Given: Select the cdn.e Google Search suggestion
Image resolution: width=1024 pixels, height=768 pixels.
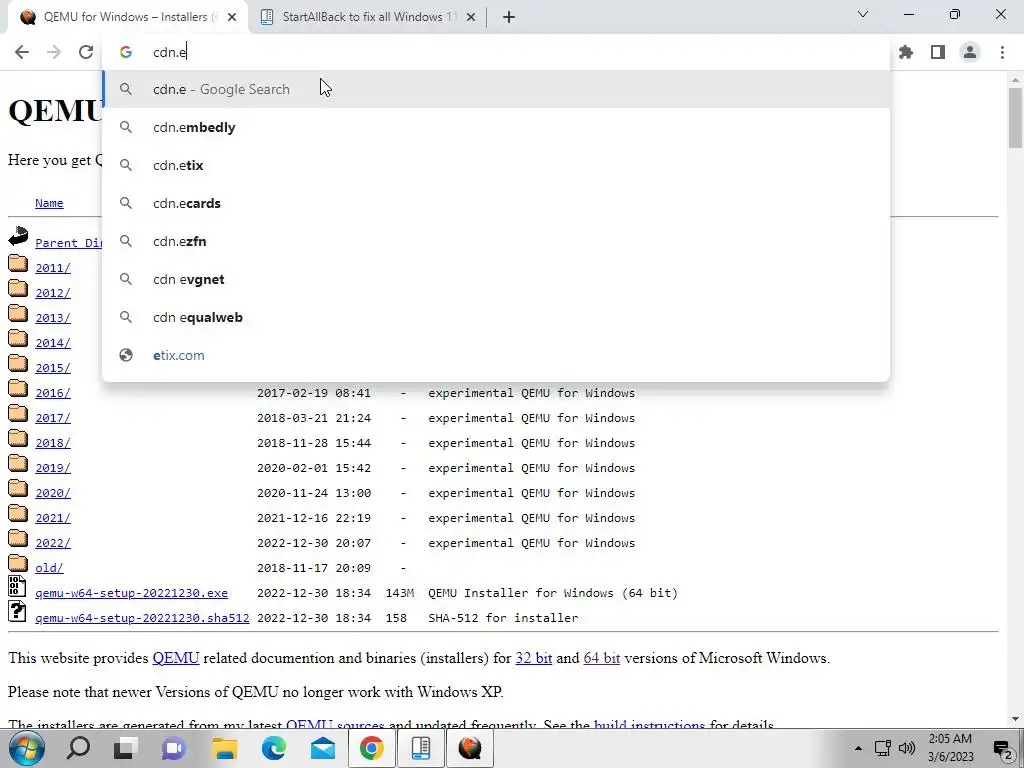Looking at the screenshot, I should (x=496, y=89).
